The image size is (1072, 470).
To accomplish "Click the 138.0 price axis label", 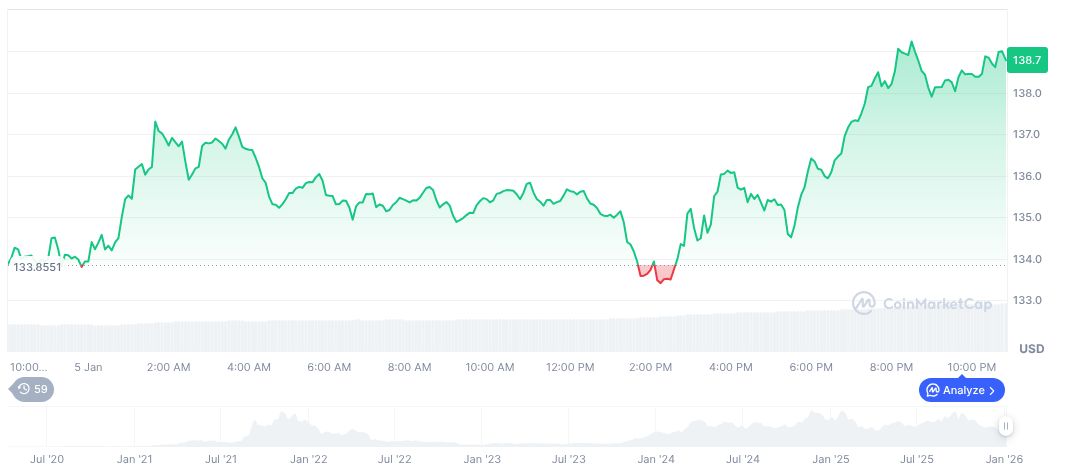I will point(1027,93).
